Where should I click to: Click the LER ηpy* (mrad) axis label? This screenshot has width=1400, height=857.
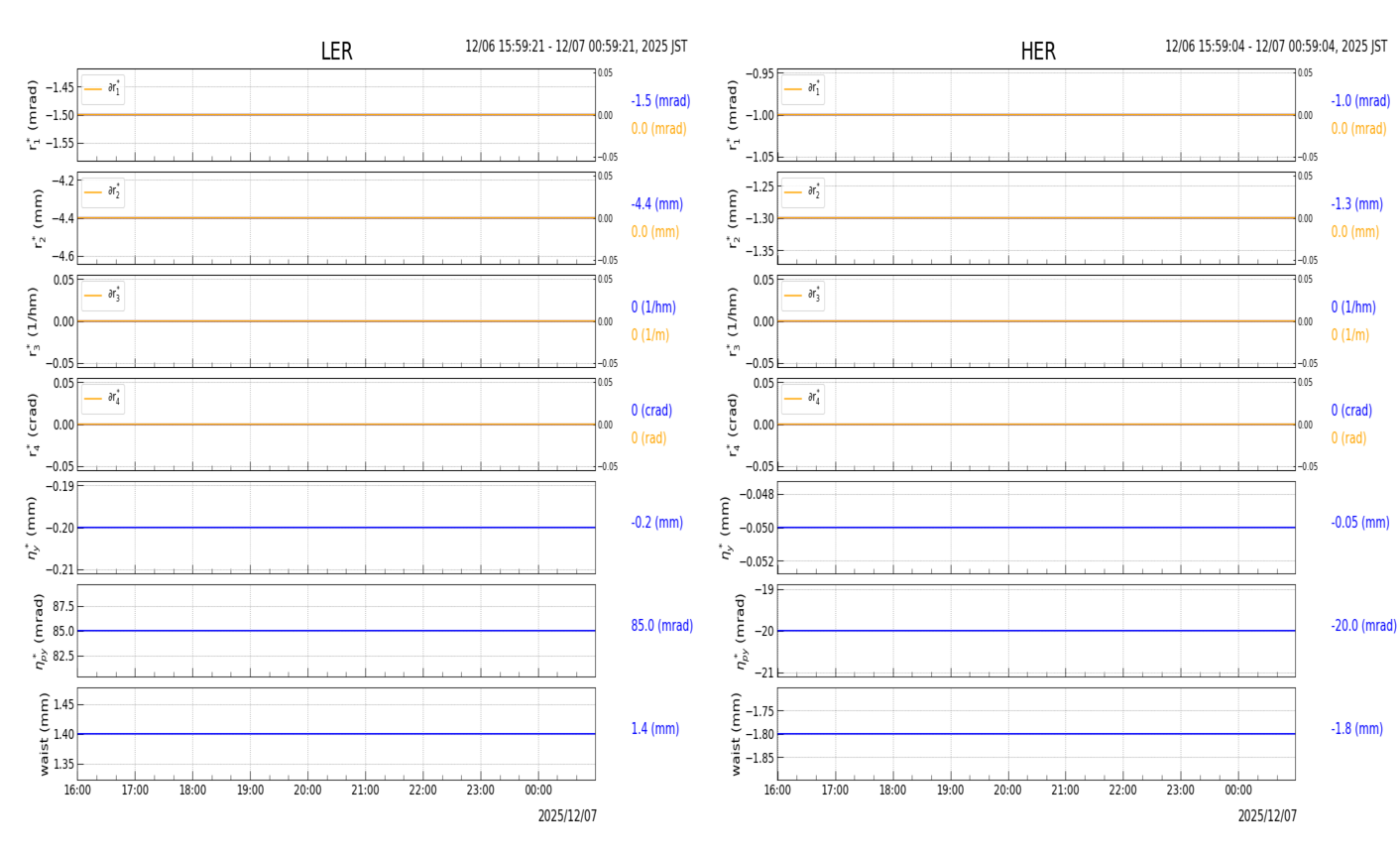tap(40, 631)
